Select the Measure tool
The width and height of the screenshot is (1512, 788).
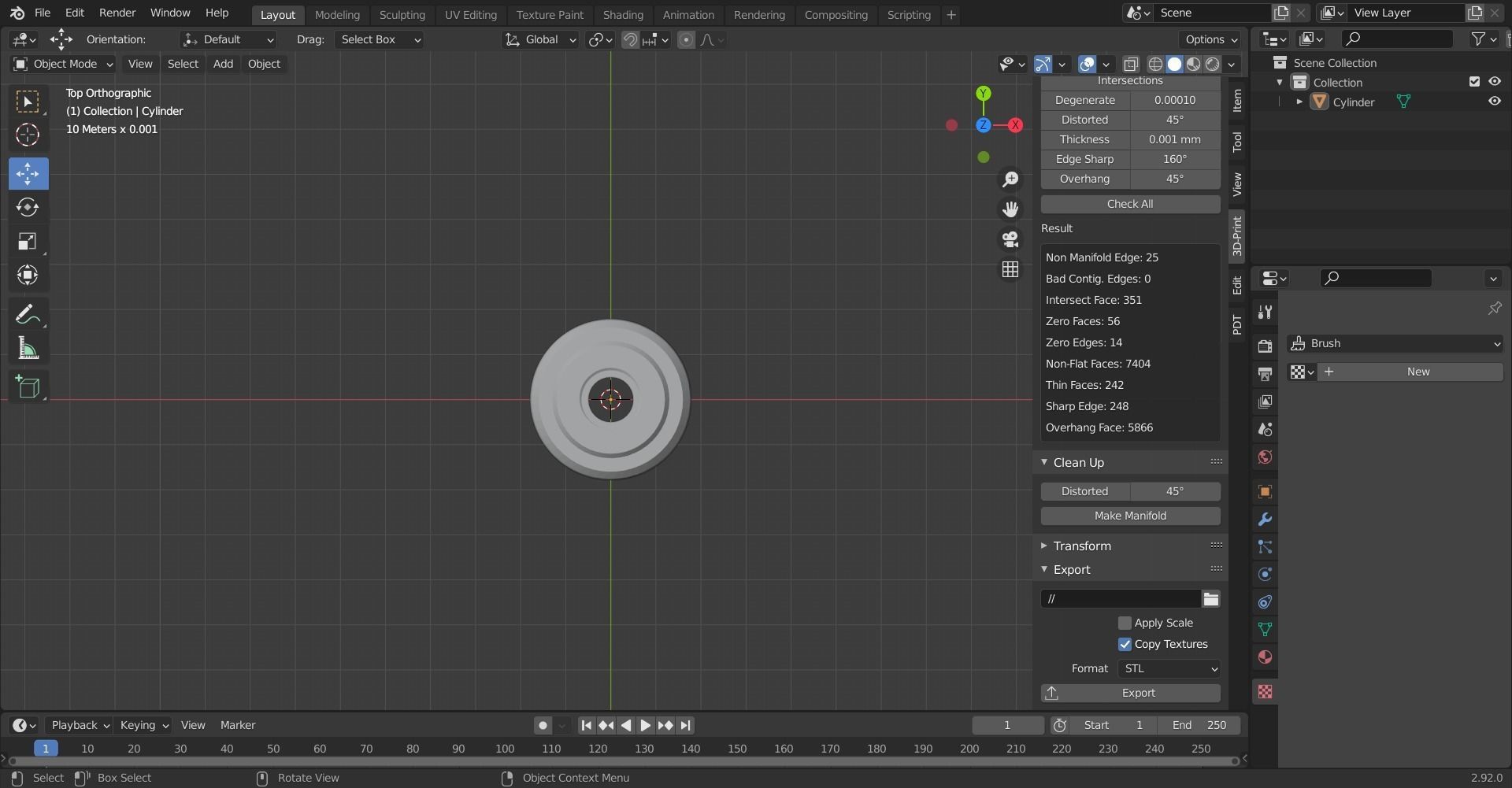pyautogui.click(x=28, y=349)
